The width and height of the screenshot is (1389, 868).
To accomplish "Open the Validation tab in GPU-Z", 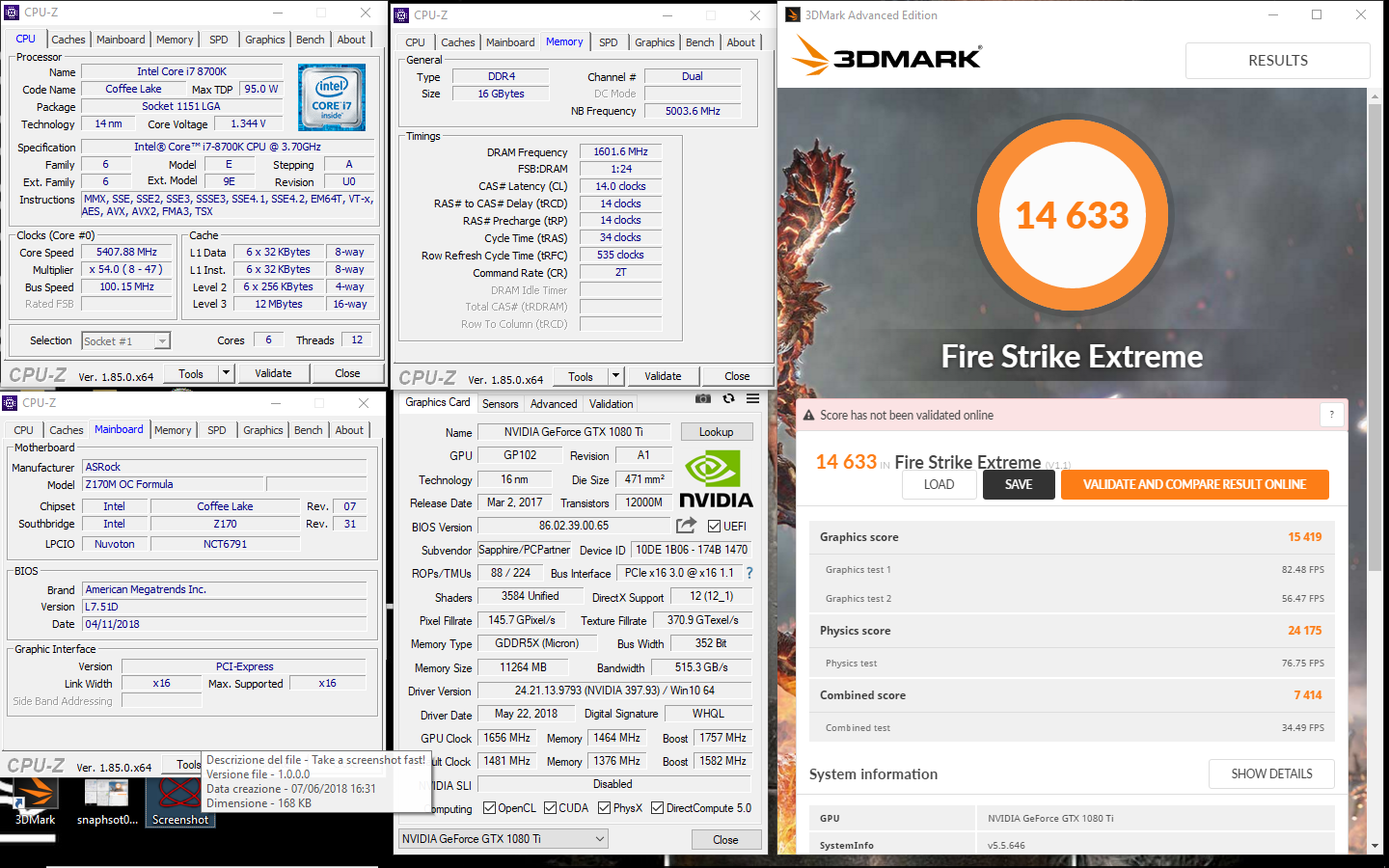I will tap(612, 404).
